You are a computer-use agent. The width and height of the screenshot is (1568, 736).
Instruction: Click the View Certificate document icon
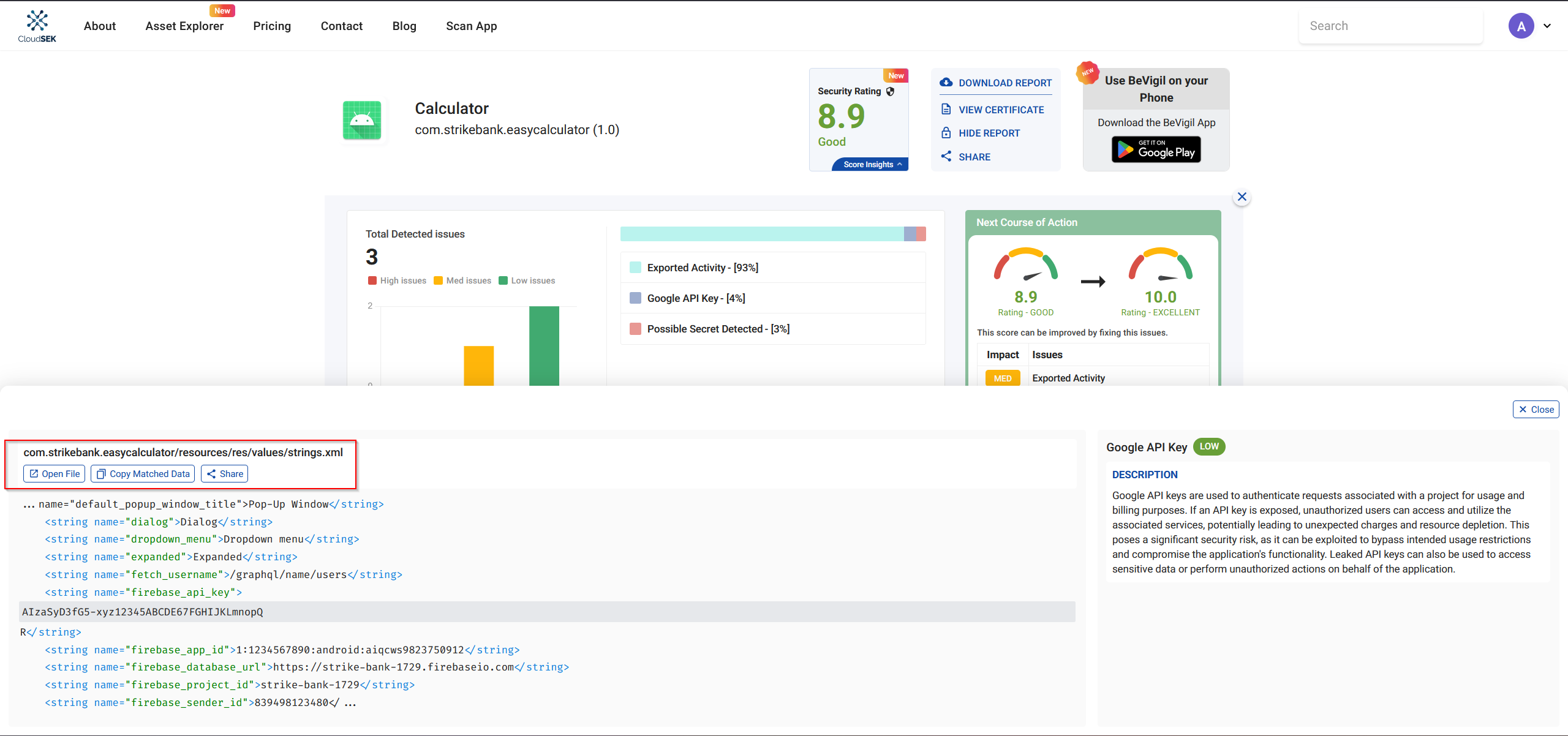tap(946, 110)
